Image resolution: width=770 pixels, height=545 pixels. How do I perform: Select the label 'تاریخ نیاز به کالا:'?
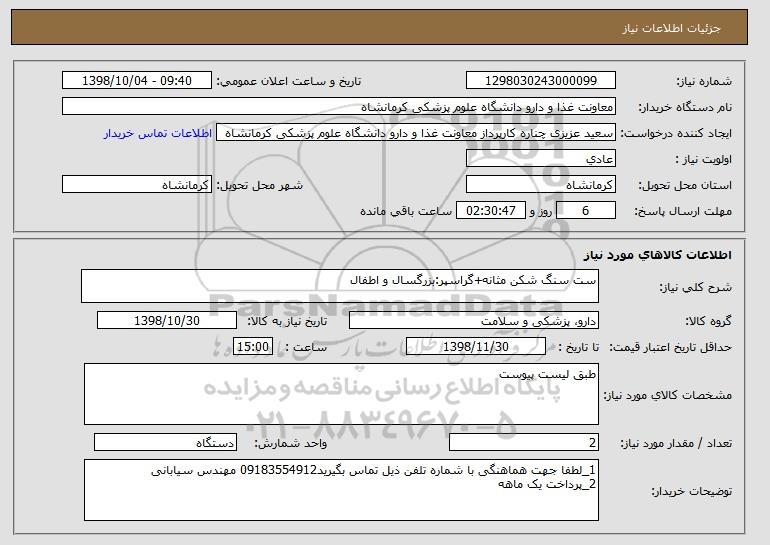point(287,322)
